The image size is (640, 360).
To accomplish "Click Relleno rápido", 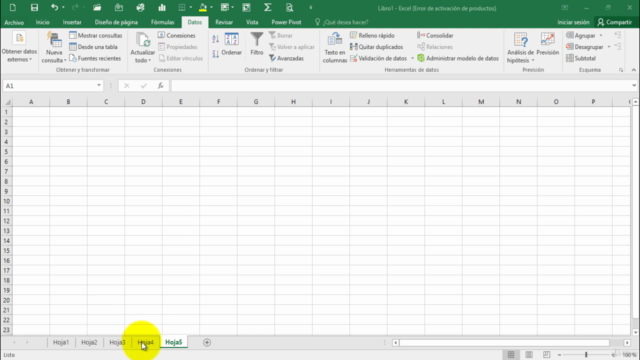I will click(372, 36).
